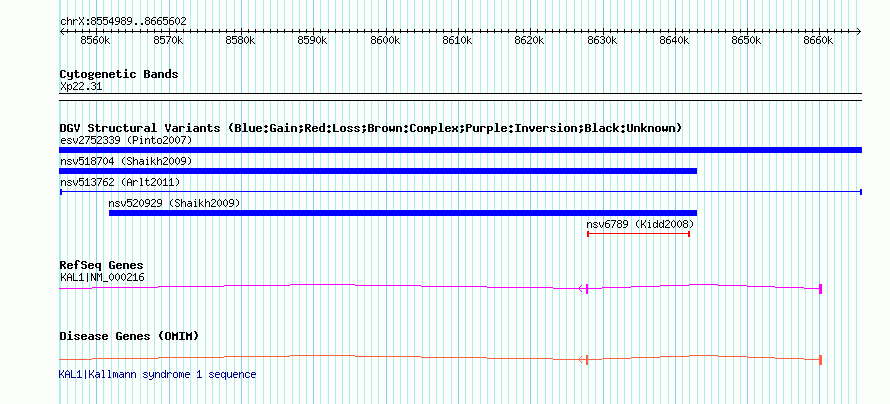Image resolution: width=890 pixels, height=404 pixels.
Task: Click the Xp22.31 band label
Action: (x=81, y=87)
